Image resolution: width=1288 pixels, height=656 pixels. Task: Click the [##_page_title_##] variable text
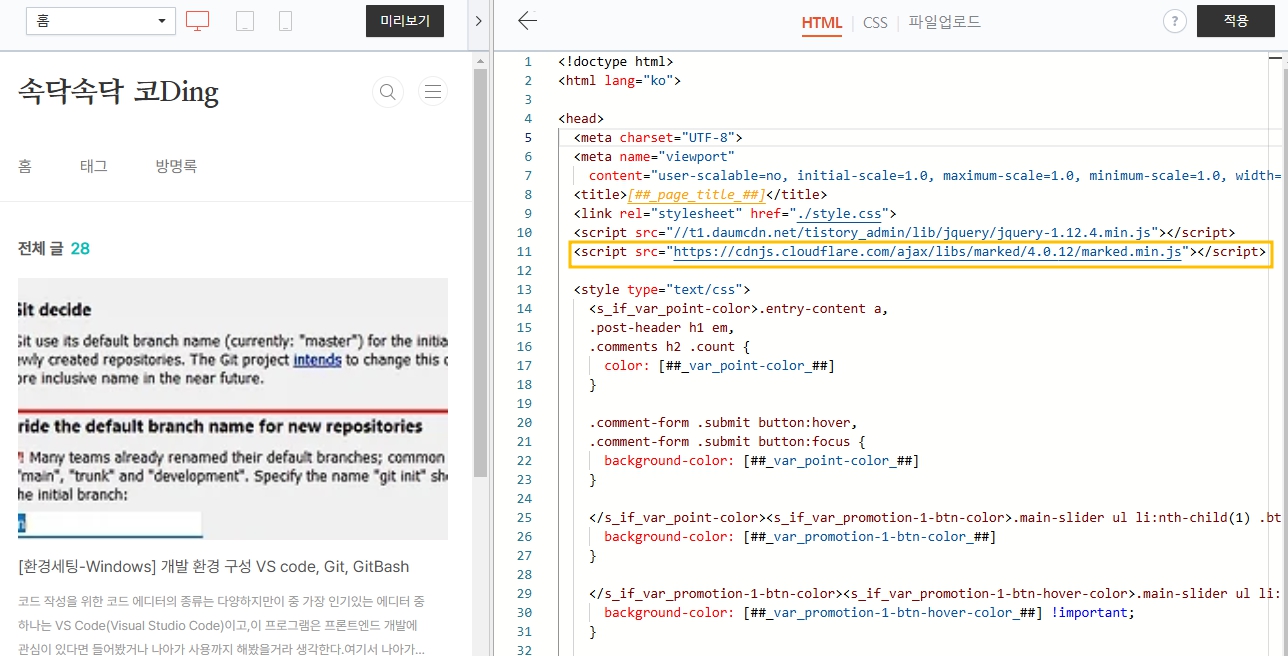coord(696,195)
